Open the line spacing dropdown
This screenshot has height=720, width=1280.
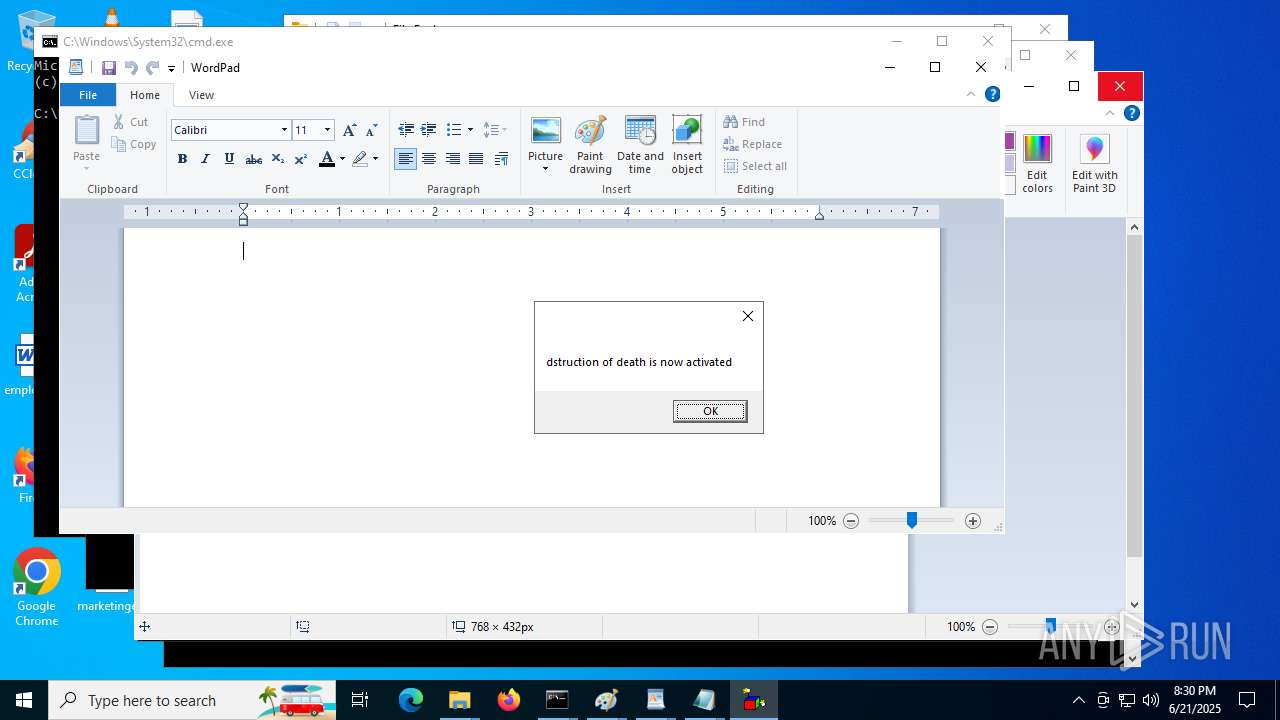pos(494,130)
